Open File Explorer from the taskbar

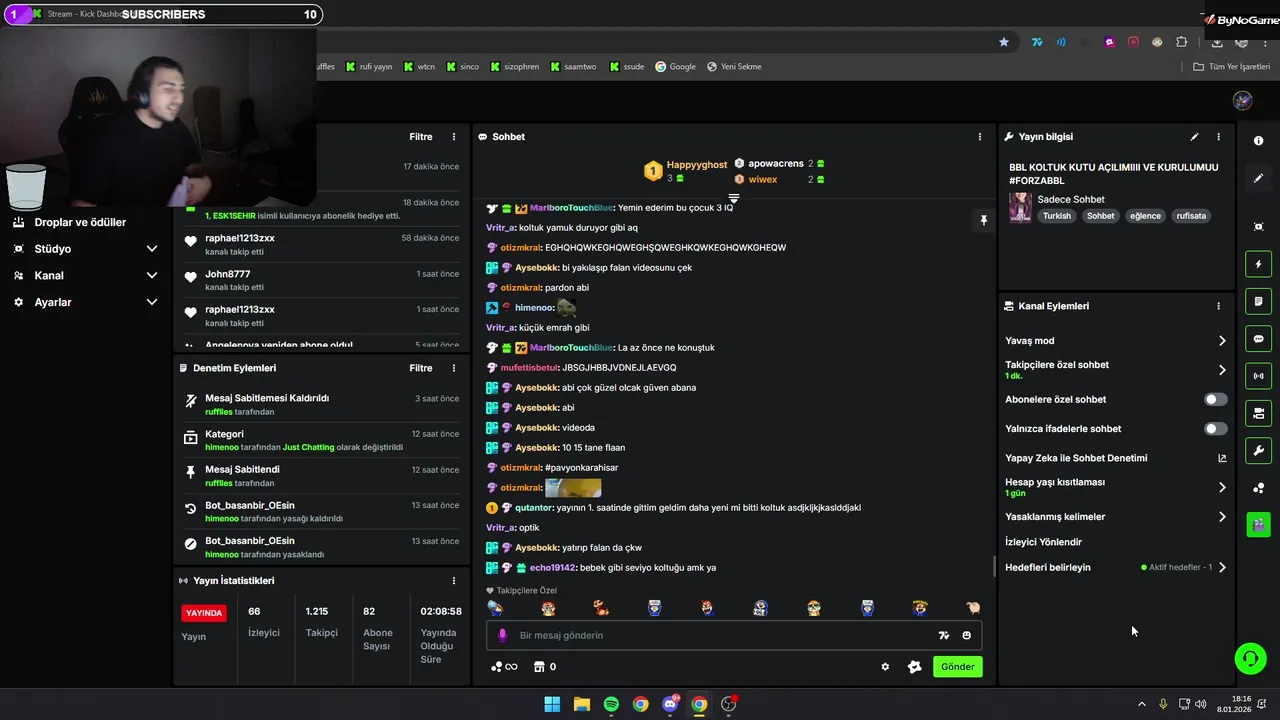[581, 704]
